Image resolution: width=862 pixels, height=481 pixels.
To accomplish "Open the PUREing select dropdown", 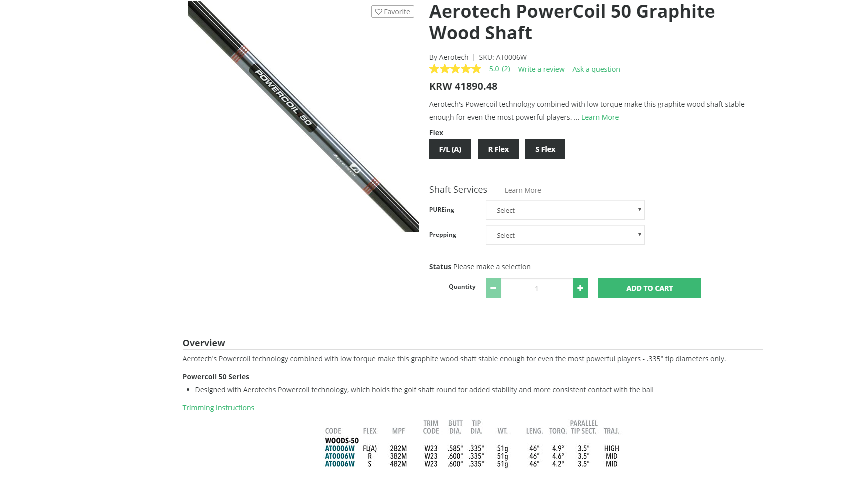I will pos(565,210).
